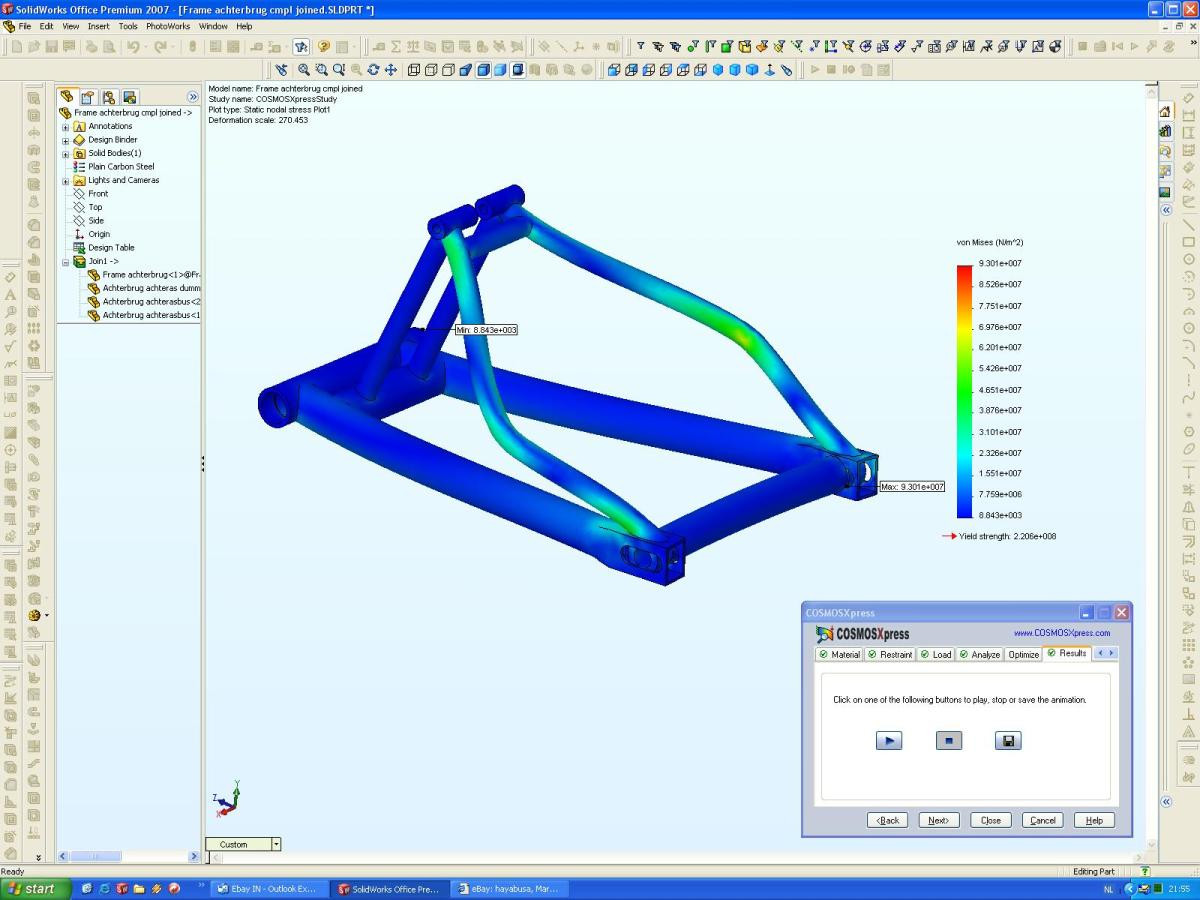Expand the Lights and Cameras node
Image resolution: width=1200 pixels, height=900 pixels.
(66, 181)
